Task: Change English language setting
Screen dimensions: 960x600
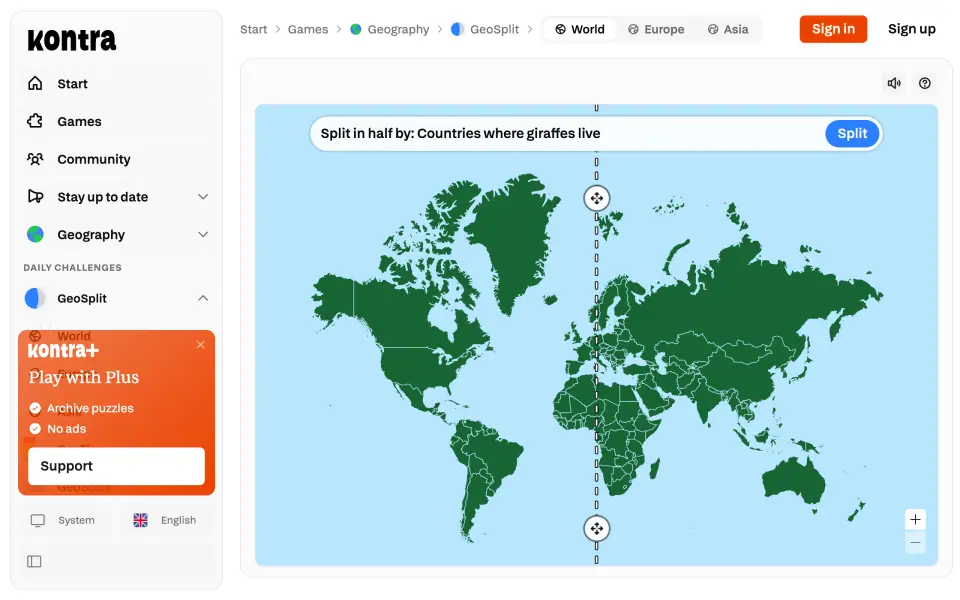Action: pyautogui.click(x=166, y=520)
